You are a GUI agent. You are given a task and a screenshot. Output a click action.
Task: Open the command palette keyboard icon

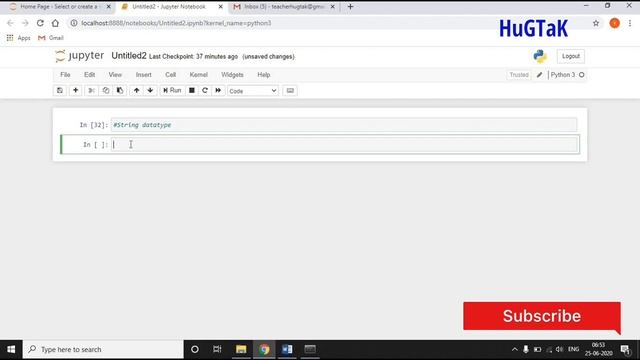pos(290,91)
